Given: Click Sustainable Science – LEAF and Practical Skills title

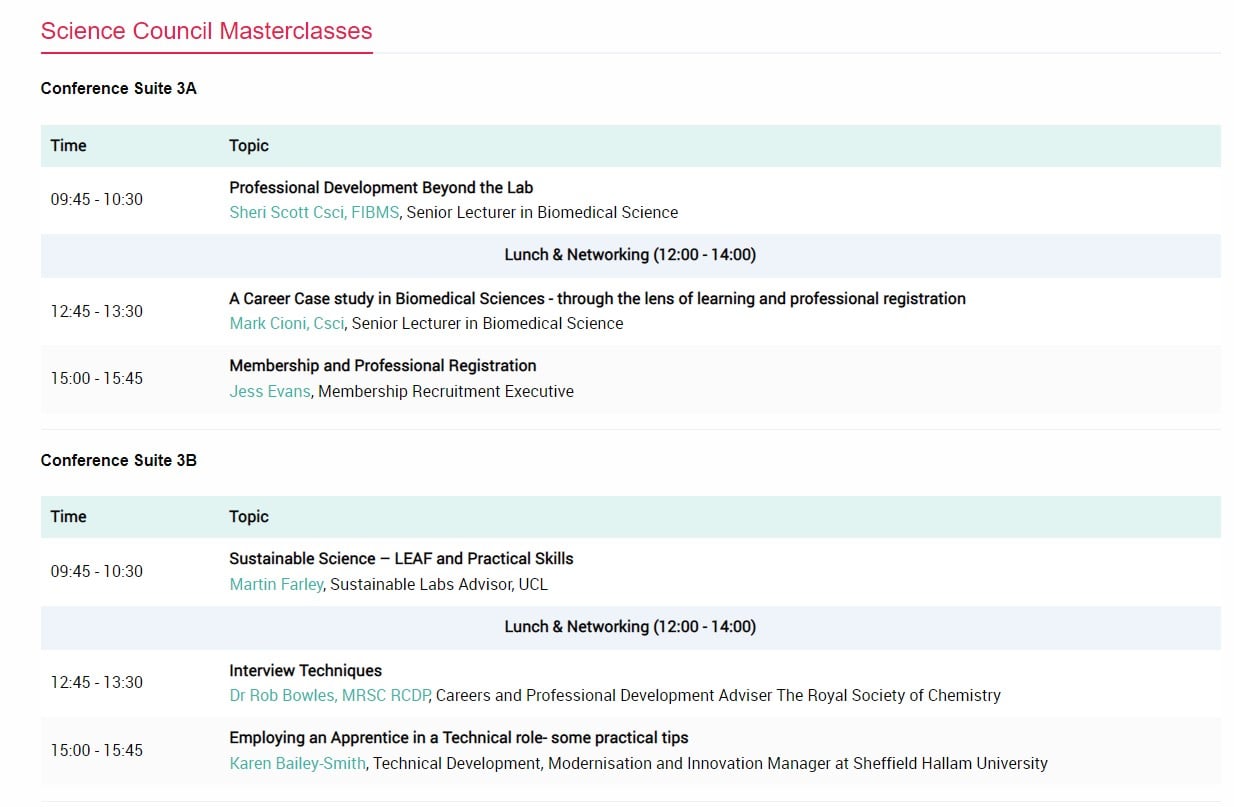Looking at the screenshot, I should 401,558.
